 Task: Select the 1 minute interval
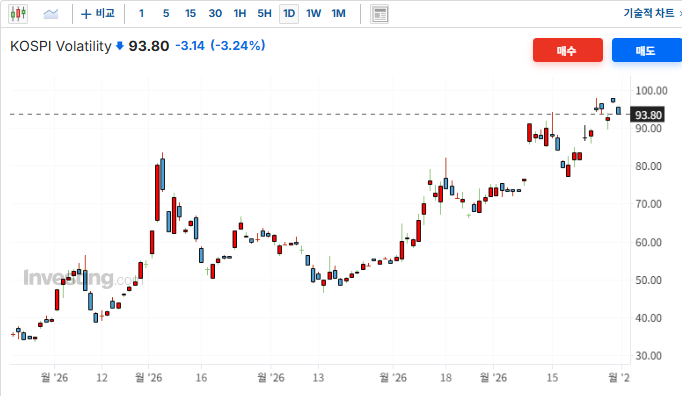(x=141, y=13)
